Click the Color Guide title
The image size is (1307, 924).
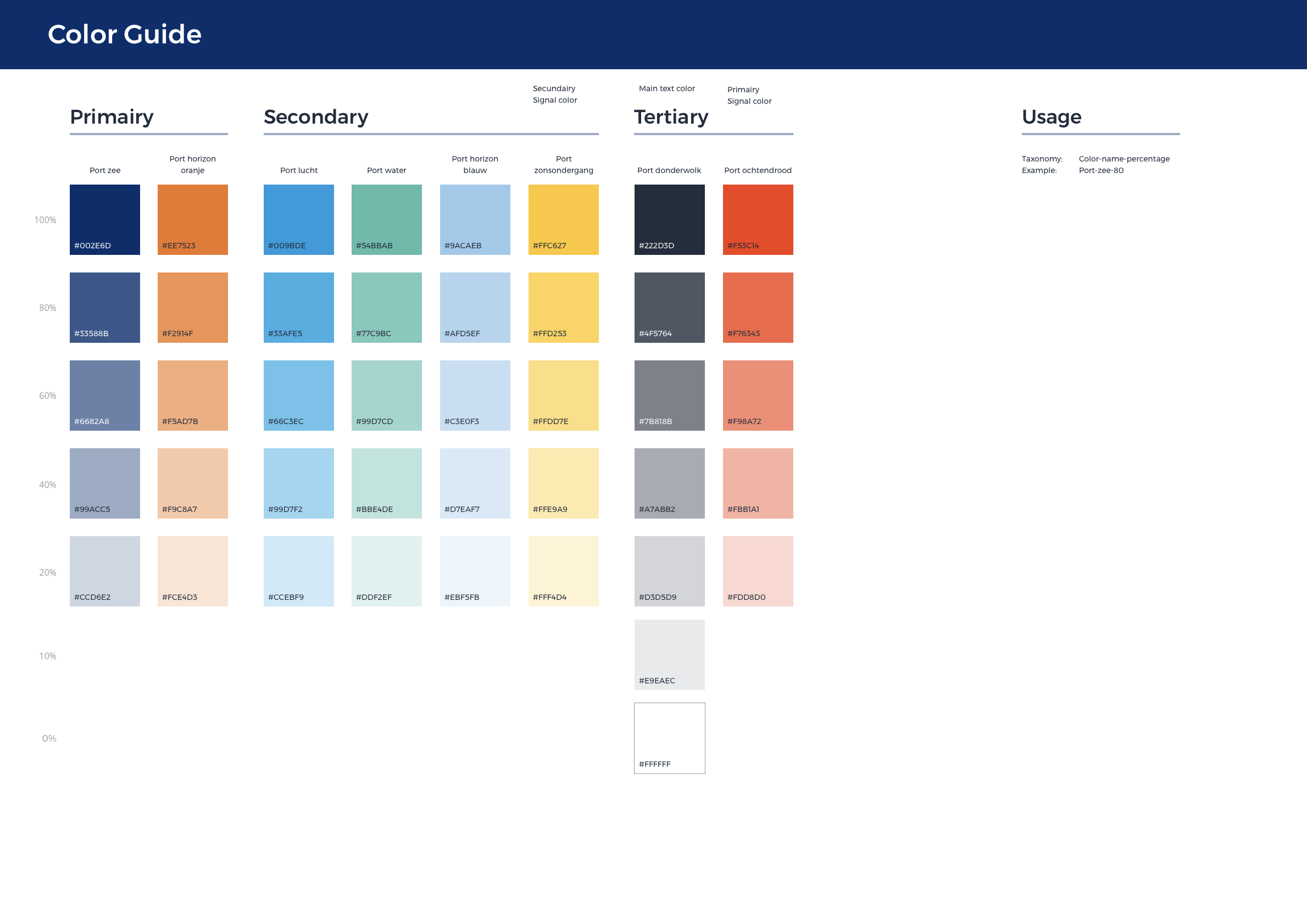(x=125, y=34)
